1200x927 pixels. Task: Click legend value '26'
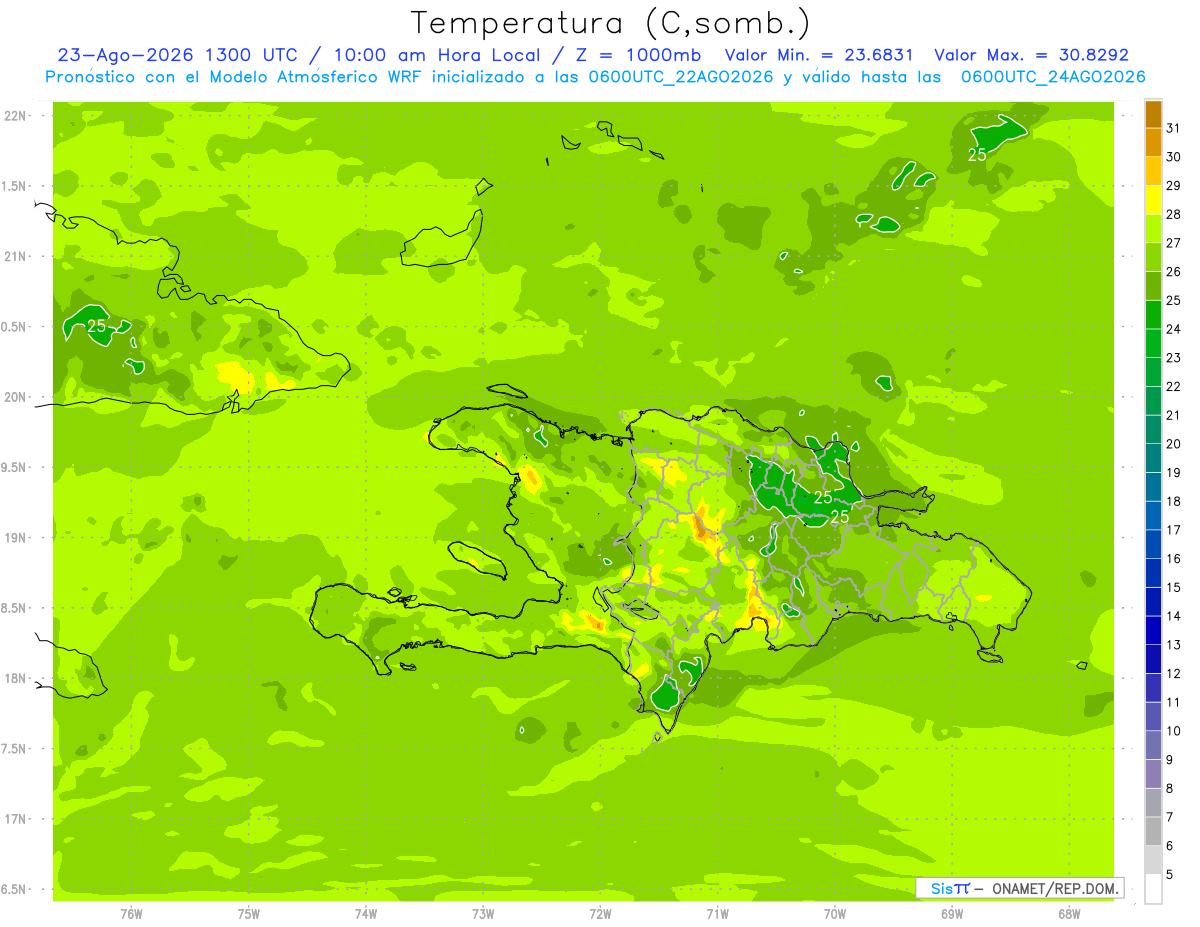click(x=1174, y=272)
